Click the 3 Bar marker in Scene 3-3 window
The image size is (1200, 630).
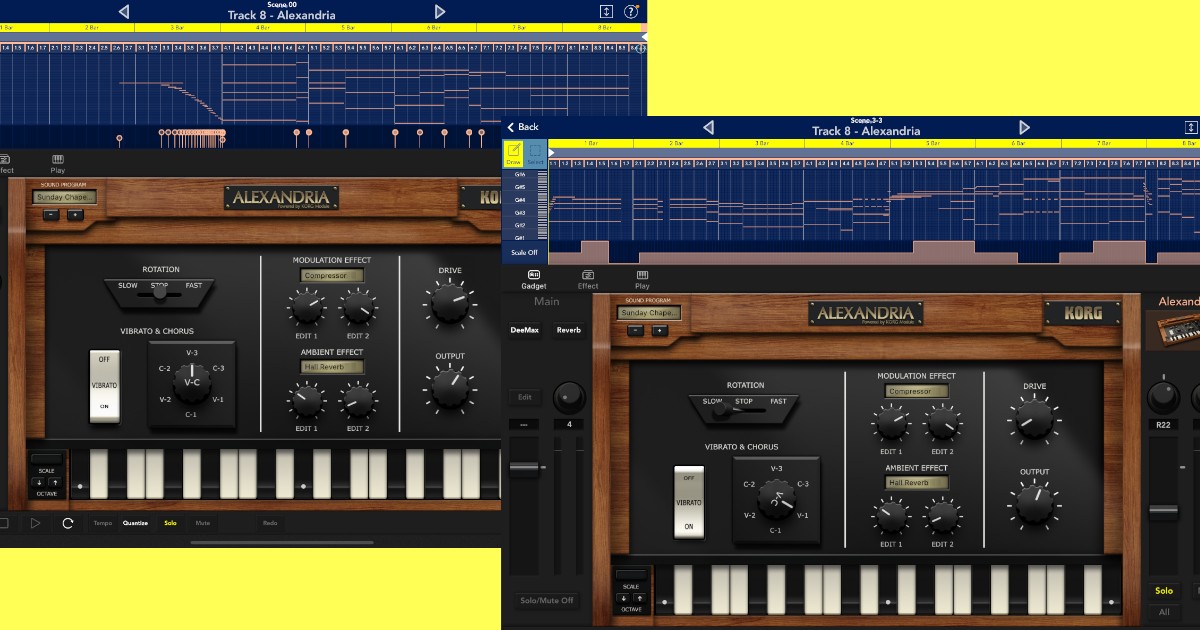click(763, 144)
